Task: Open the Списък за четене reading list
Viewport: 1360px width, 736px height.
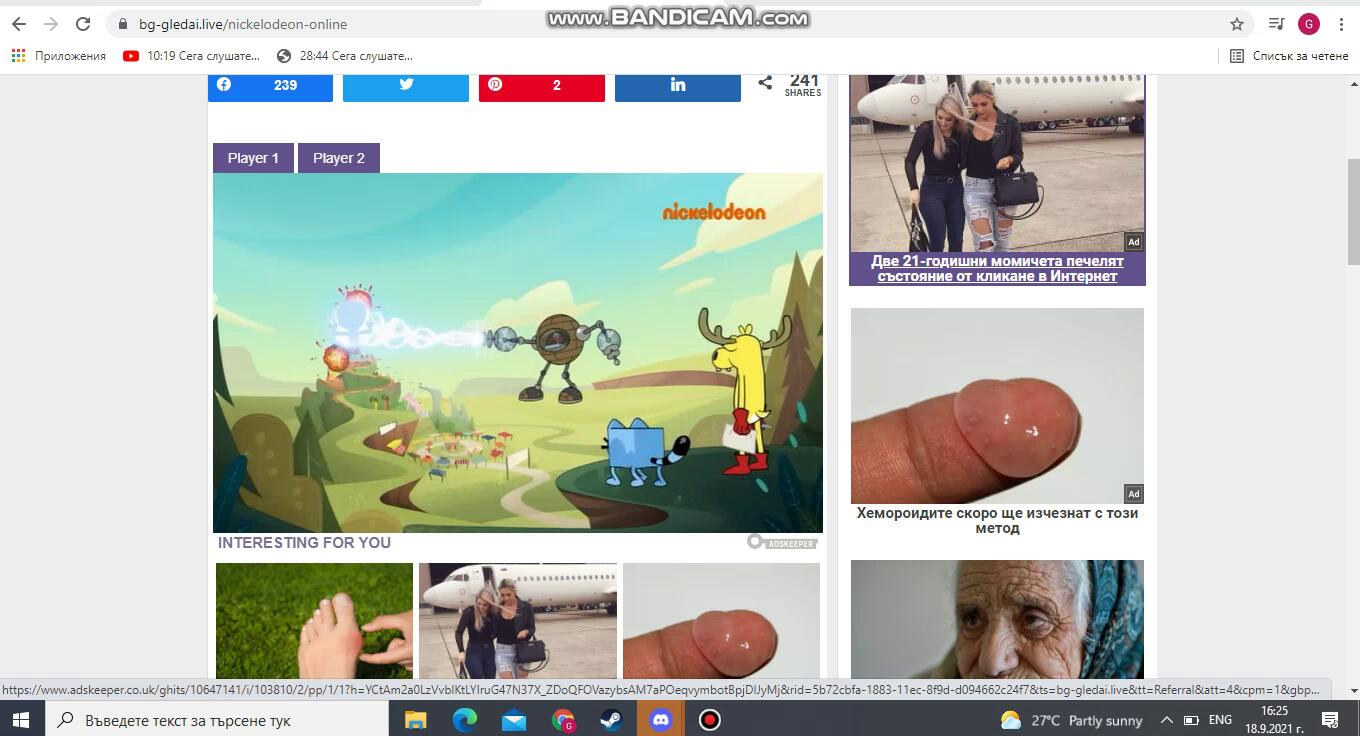Action: 1289,56
